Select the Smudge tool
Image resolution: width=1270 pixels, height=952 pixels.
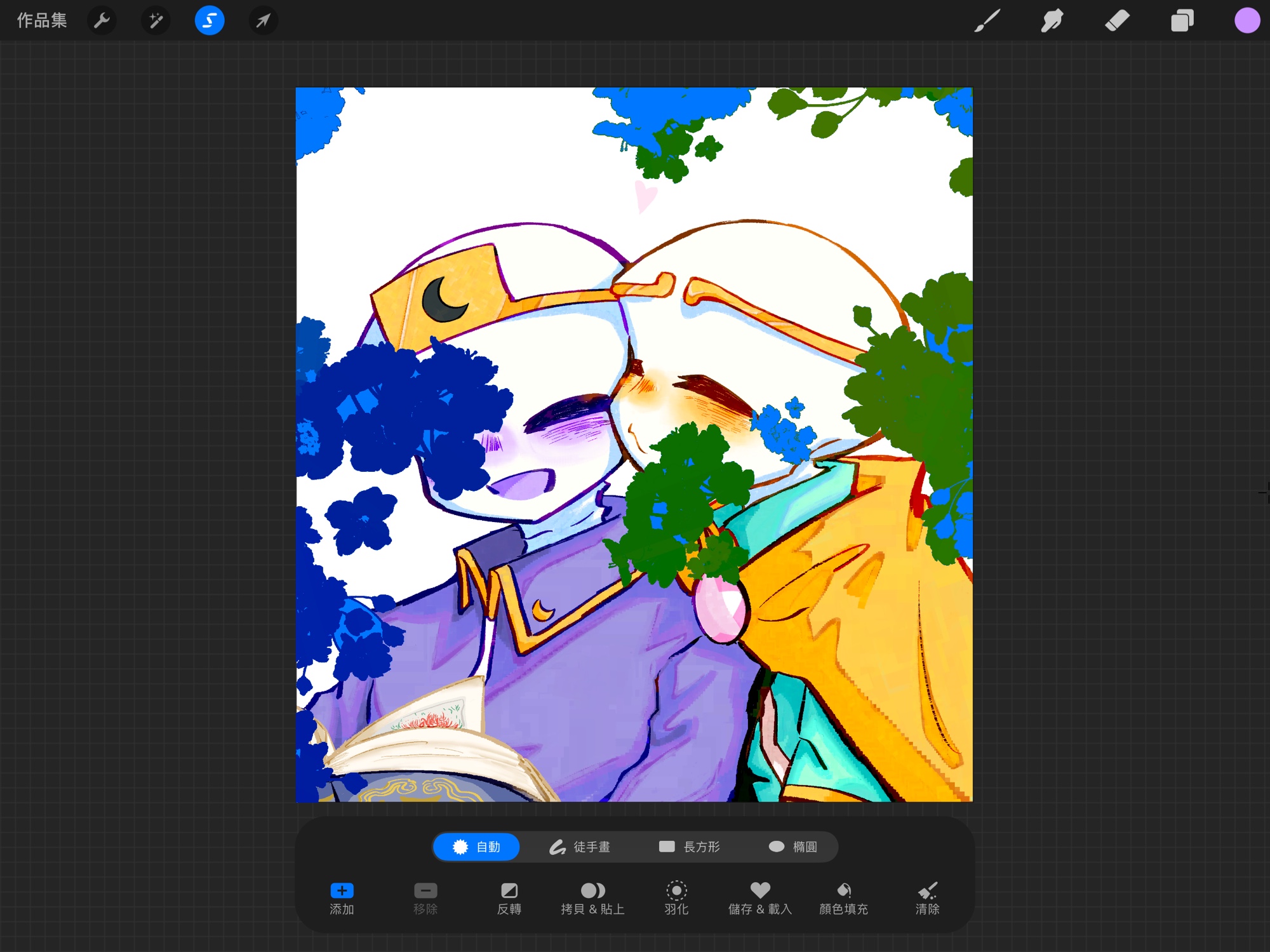click(1052, 21)
